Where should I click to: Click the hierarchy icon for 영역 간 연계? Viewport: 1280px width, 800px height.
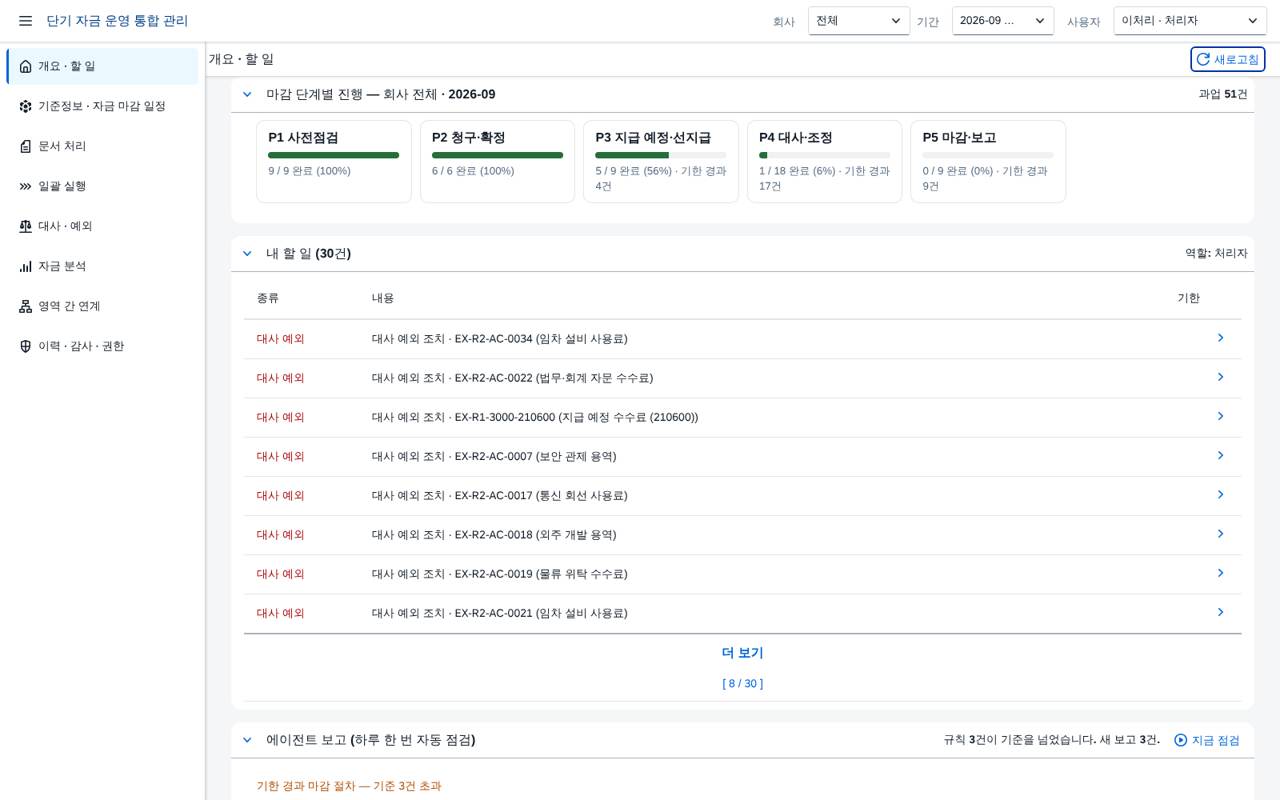[x=26, y=306]
